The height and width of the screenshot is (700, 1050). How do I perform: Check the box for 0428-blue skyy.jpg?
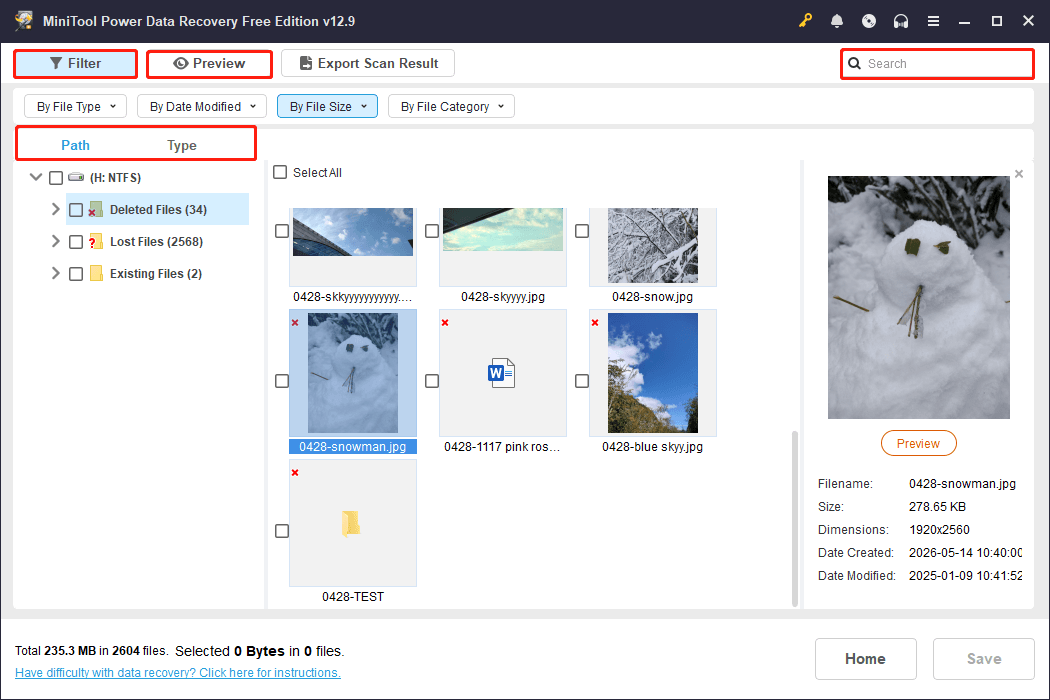coord(582,380)
